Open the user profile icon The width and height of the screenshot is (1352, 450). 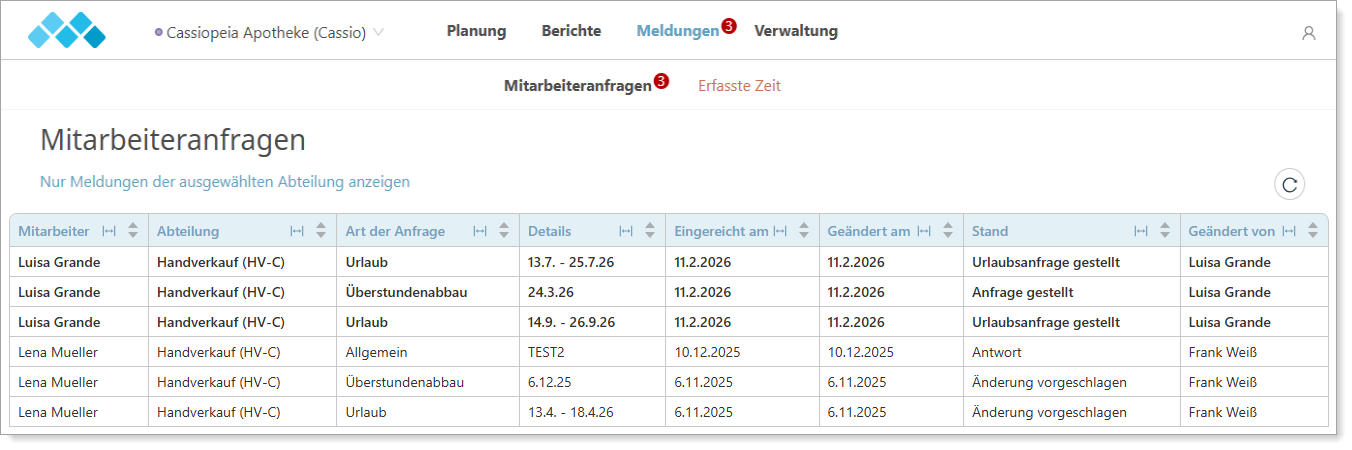pos(1308,33)
